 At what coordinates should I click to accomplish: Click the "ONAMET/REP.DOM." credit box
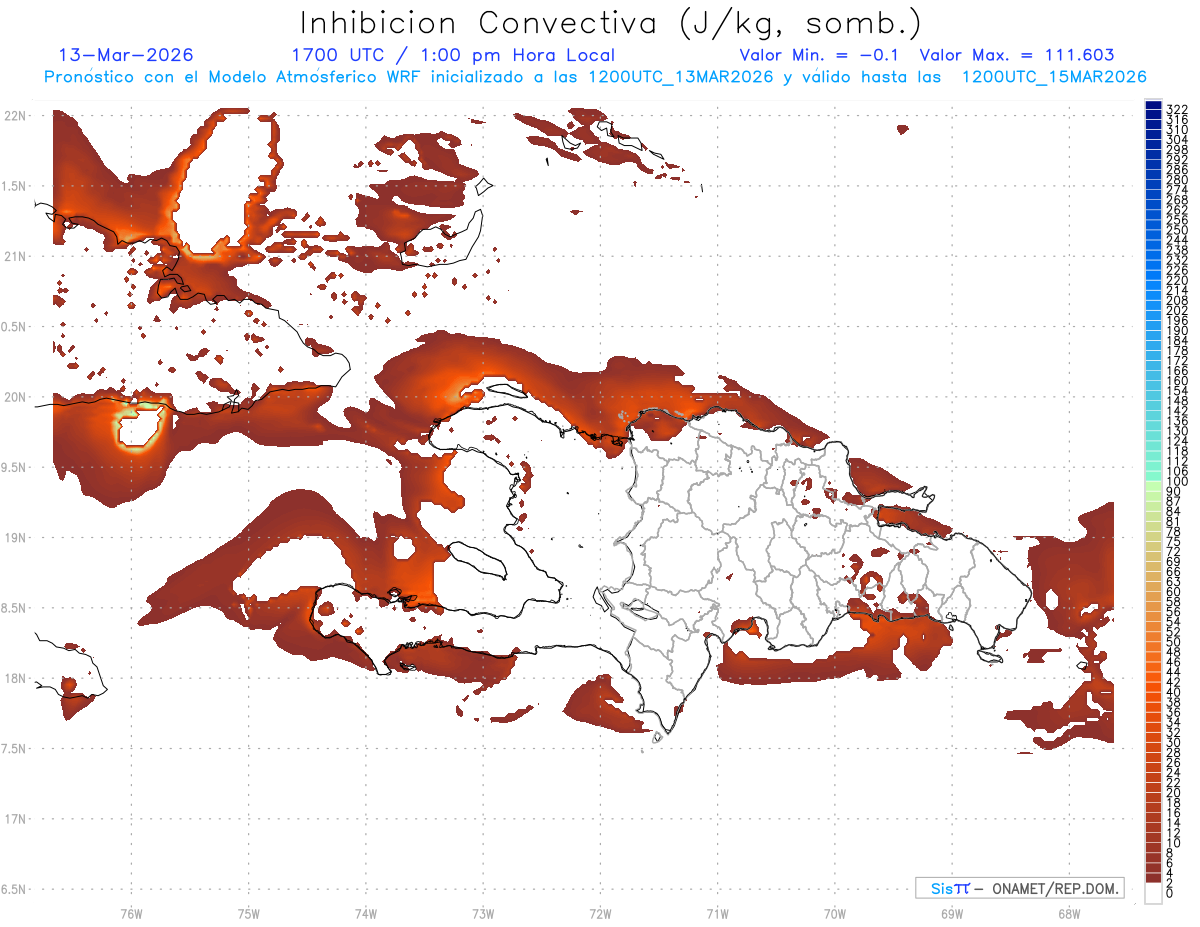coord(1020,888)
